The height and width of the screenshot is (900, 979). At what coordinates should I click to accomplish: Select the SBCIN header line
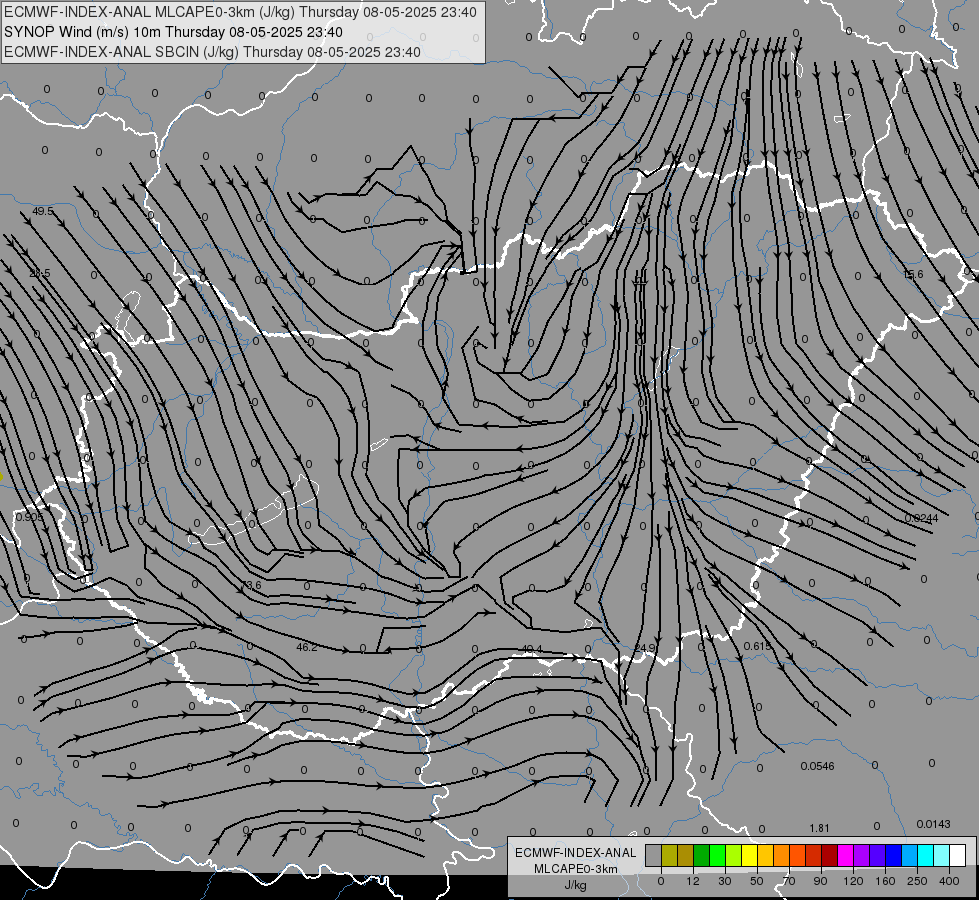212,52
